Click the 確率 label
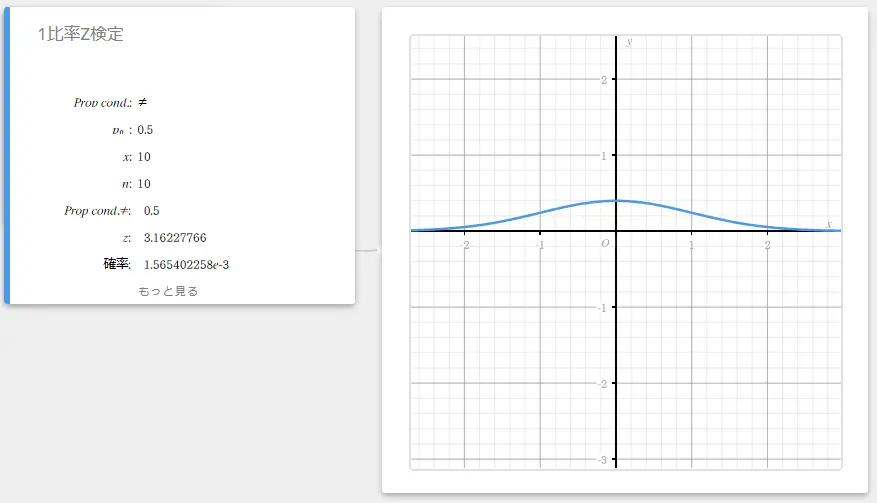Viewport: 877px width, 503px height. coord(116,264)
